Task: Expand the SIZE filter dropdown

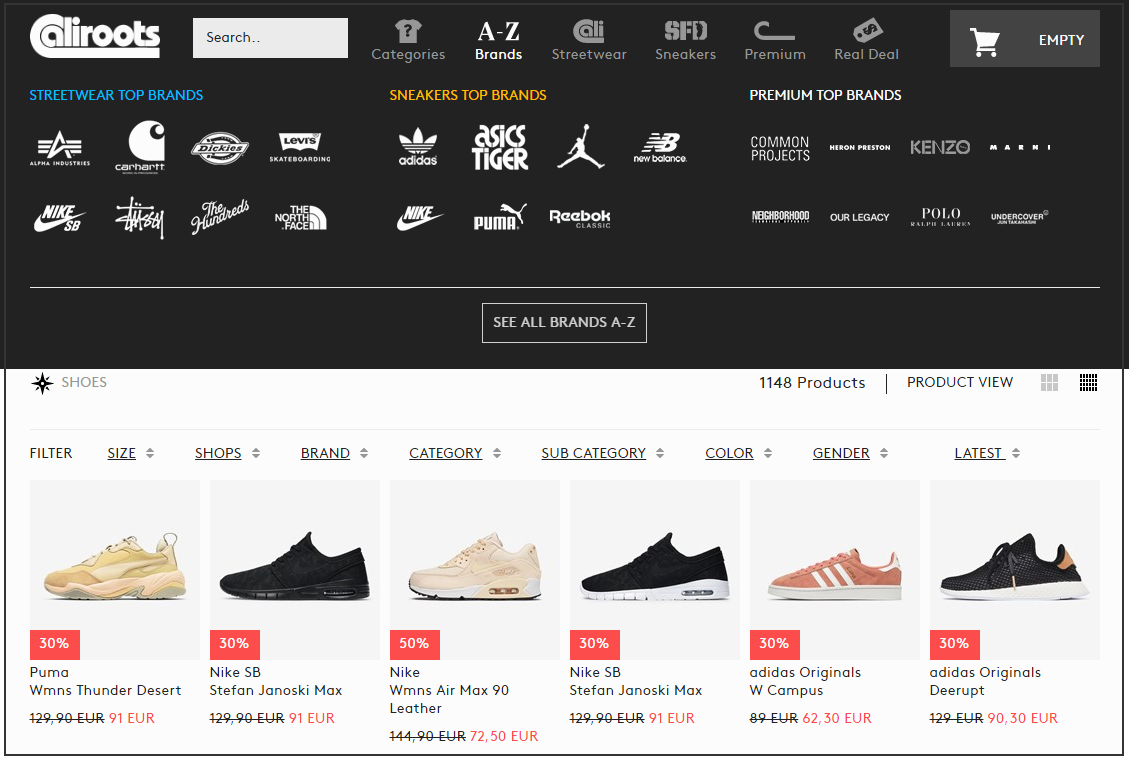Action: point(130,453)
